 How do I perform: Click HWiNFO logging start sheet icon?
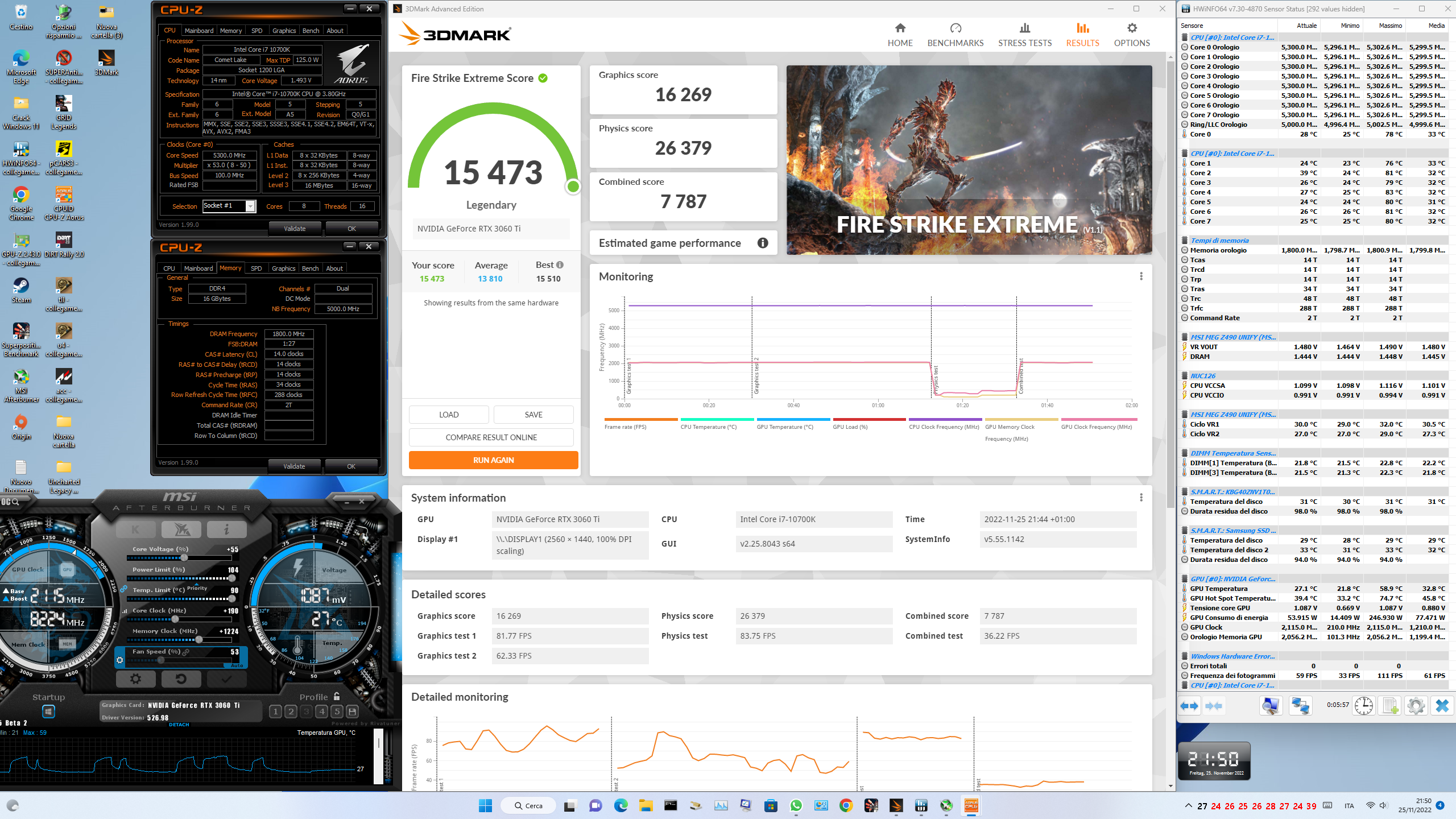(1390, 706)
